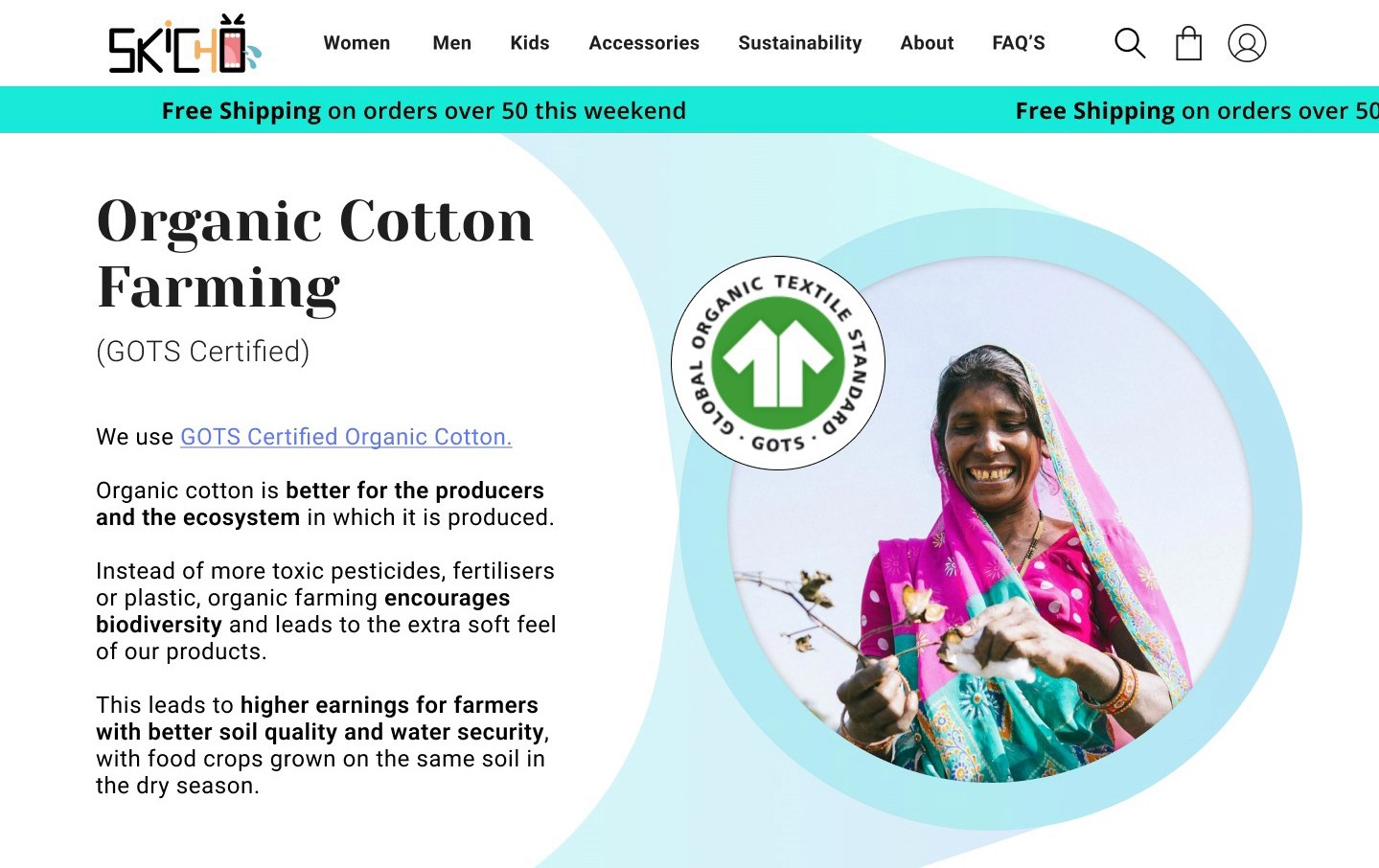Select the Organic Cotton Farming heading
The width and height of the screenshot is (1379, 868).
click(x=315, y=254)
